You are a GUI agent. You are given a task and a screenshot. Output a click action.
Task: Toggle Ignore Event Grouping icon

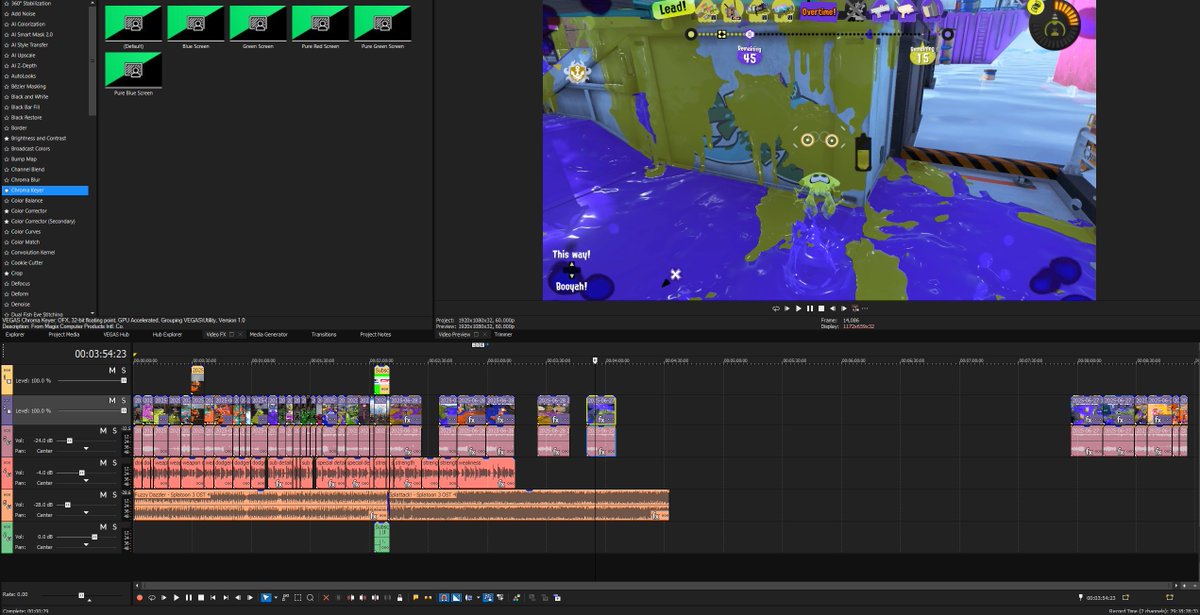point(500,598)
